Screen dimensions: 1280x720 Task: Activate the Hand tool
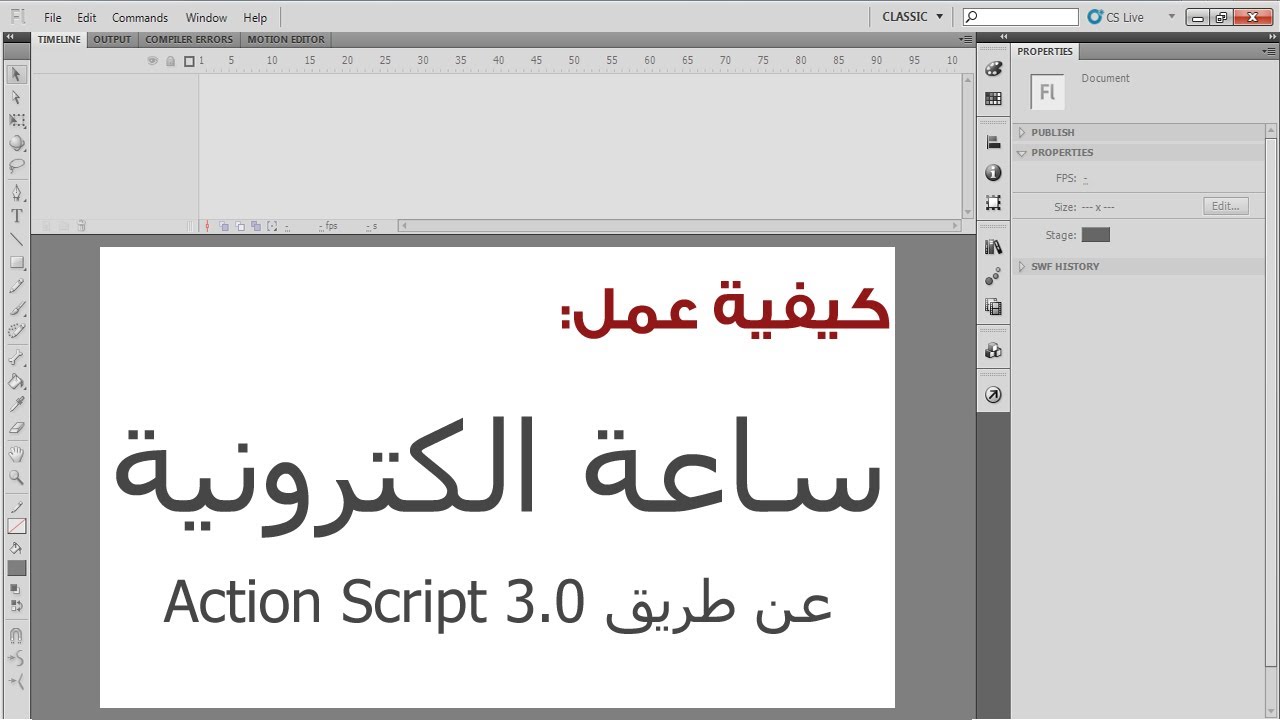pos(17,454)
